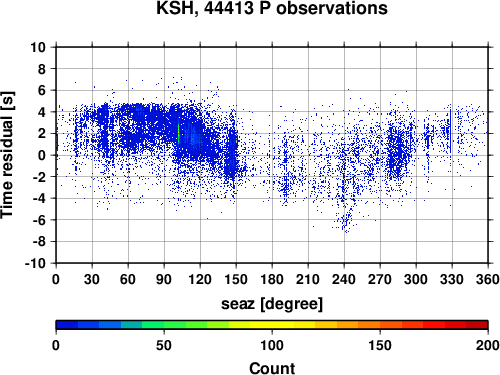Select the y-axis tick label "10"

coord(38,47)
